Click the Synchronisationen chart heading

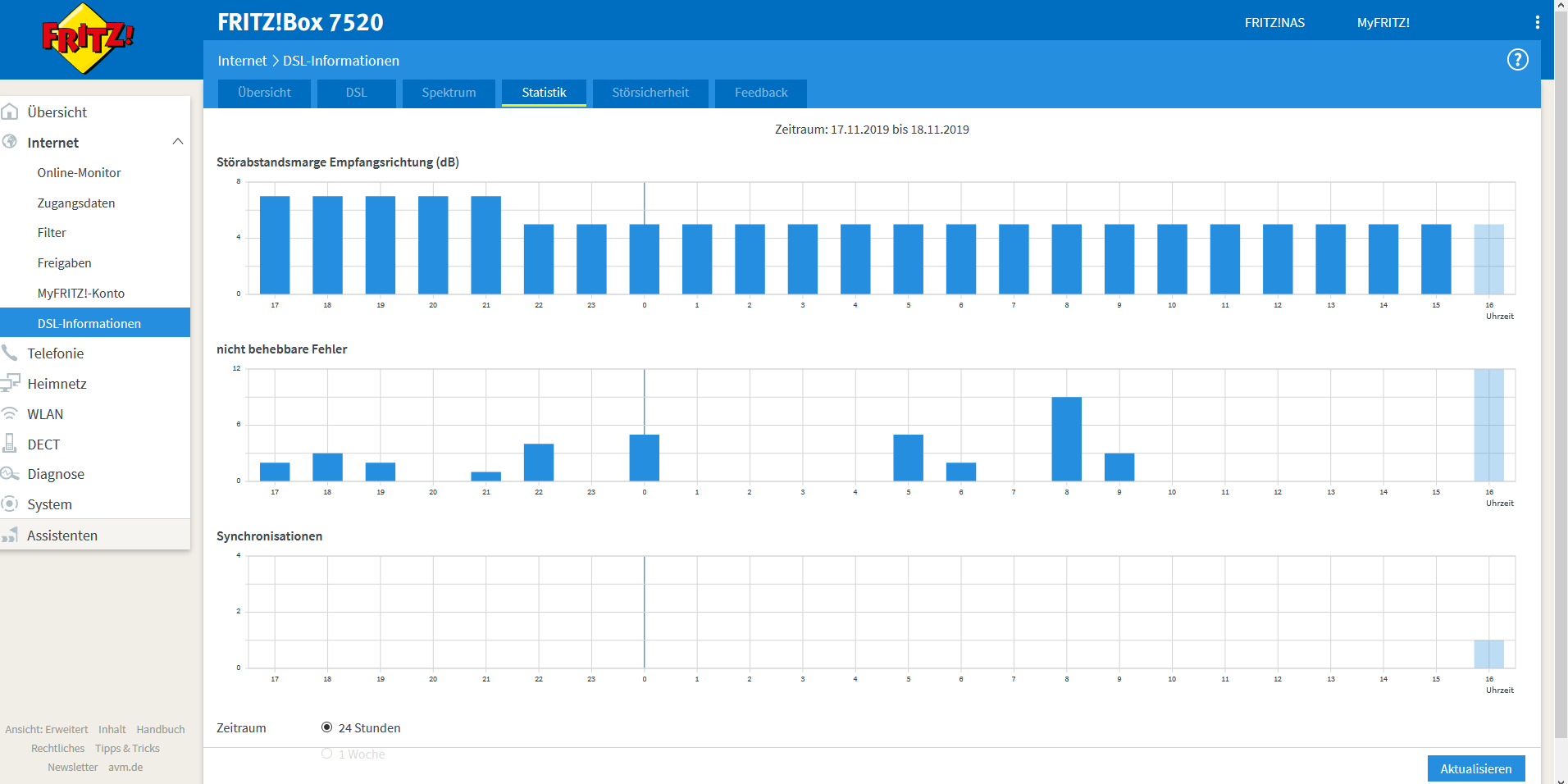pyautogui.click(x=269, y=536)
